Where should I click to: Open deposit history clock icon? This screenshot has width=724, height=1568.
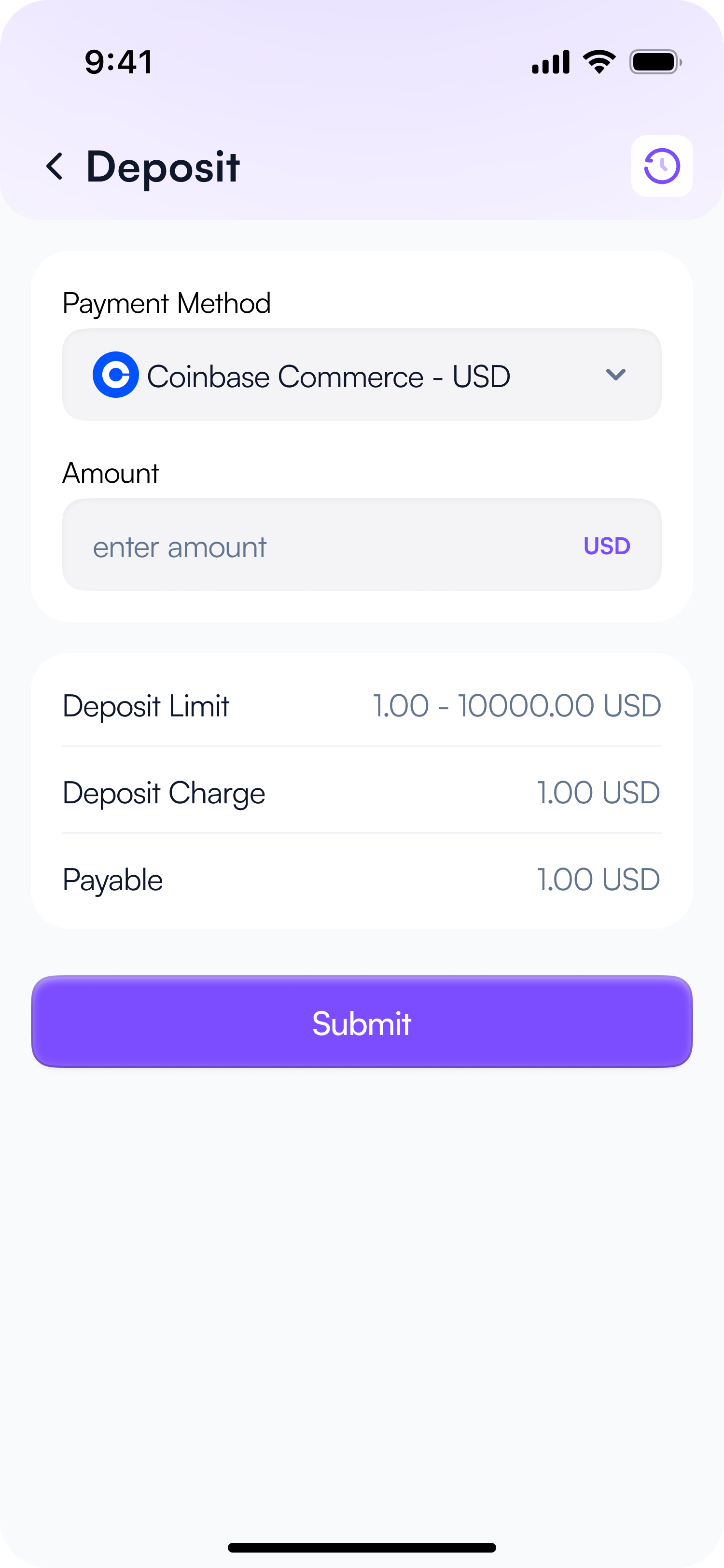[661, 166]
